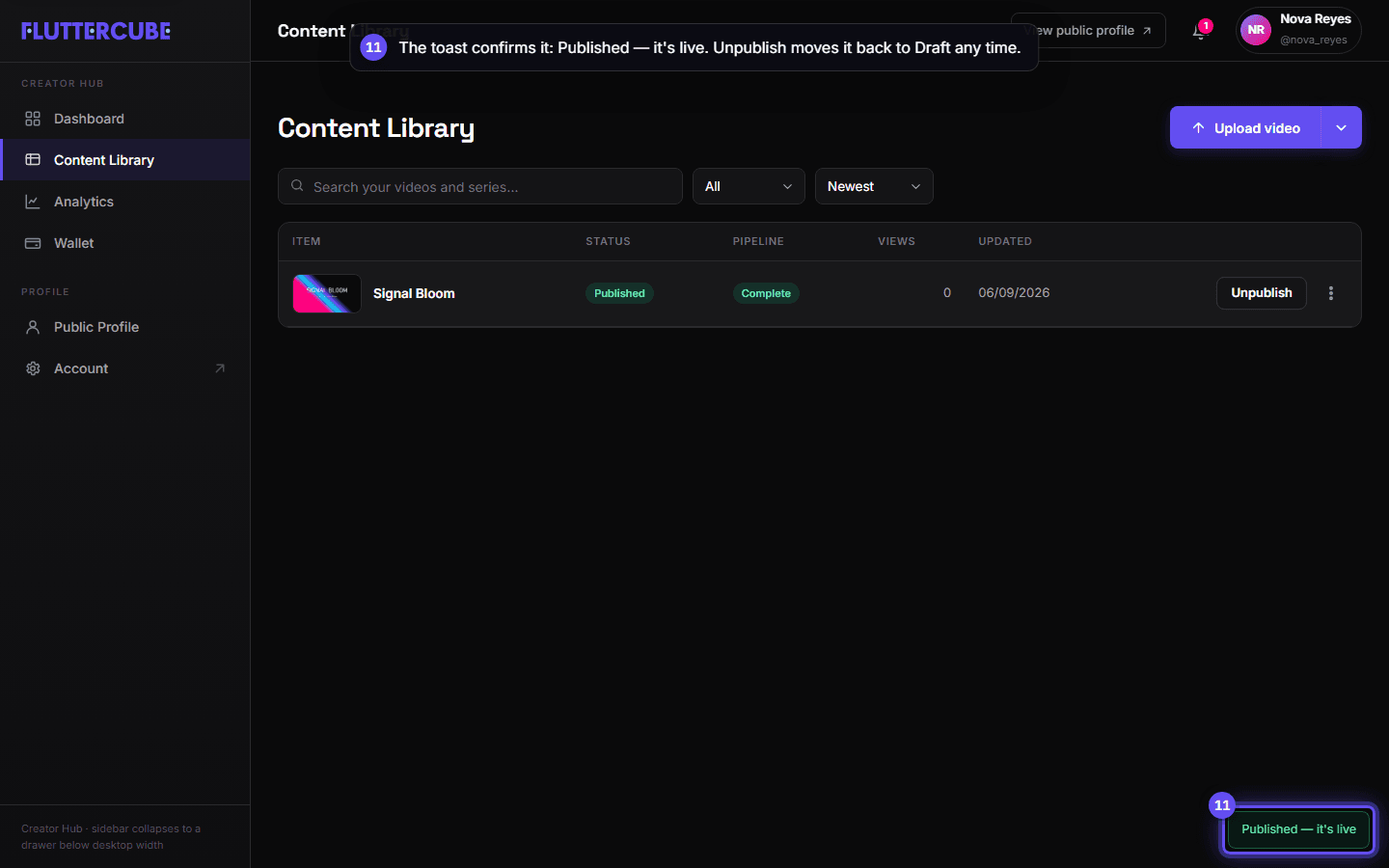Select Content Library in sidebar
The height and width of the screenshot is (868, 1389).
click(125, 160)
